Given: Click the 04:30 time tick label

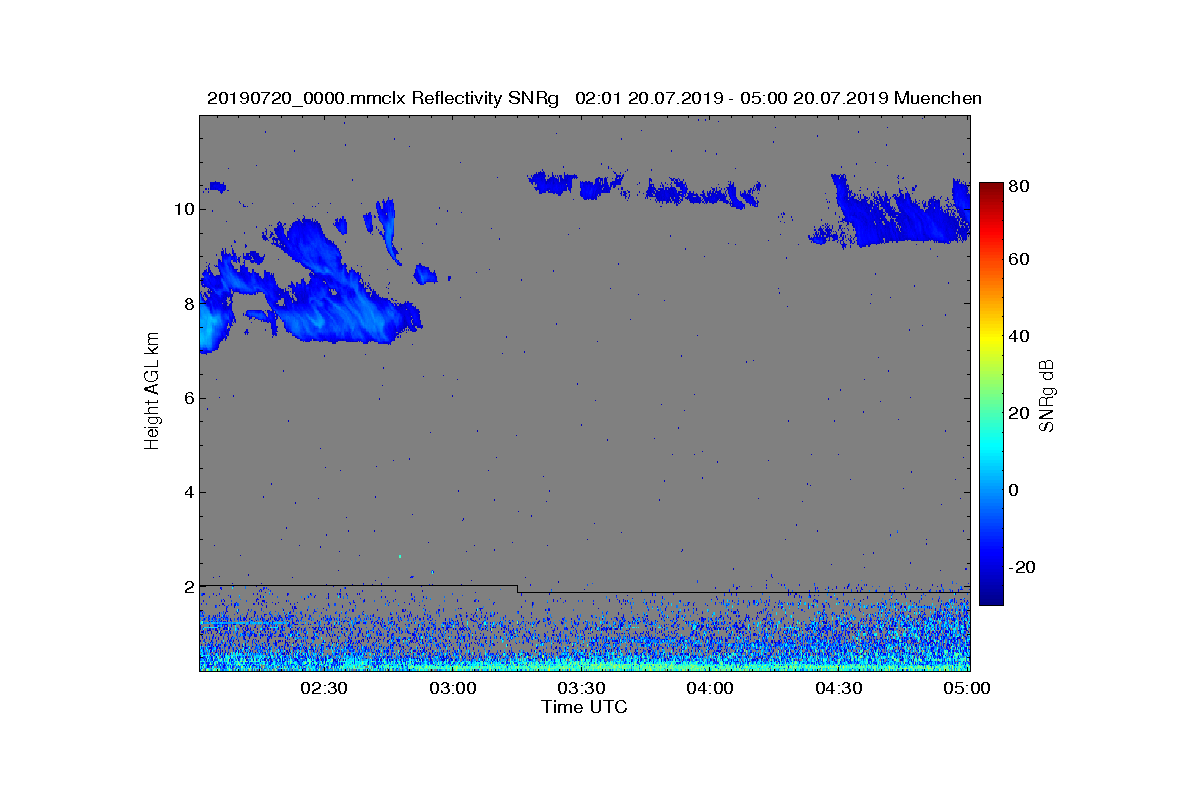Looking at the screenshot, I should [x=839, y=688].
